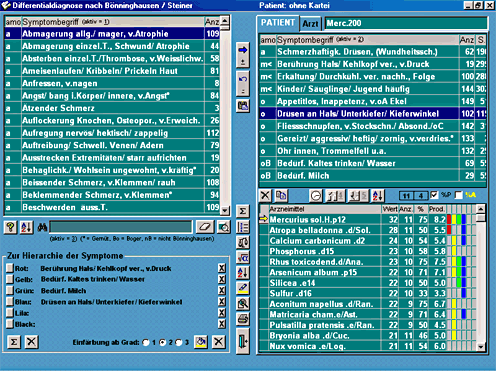This screenshot has height=372, width=496.
Task: Select Einfärbung ab Grad 2 radio button
Action: coord(162,343)
